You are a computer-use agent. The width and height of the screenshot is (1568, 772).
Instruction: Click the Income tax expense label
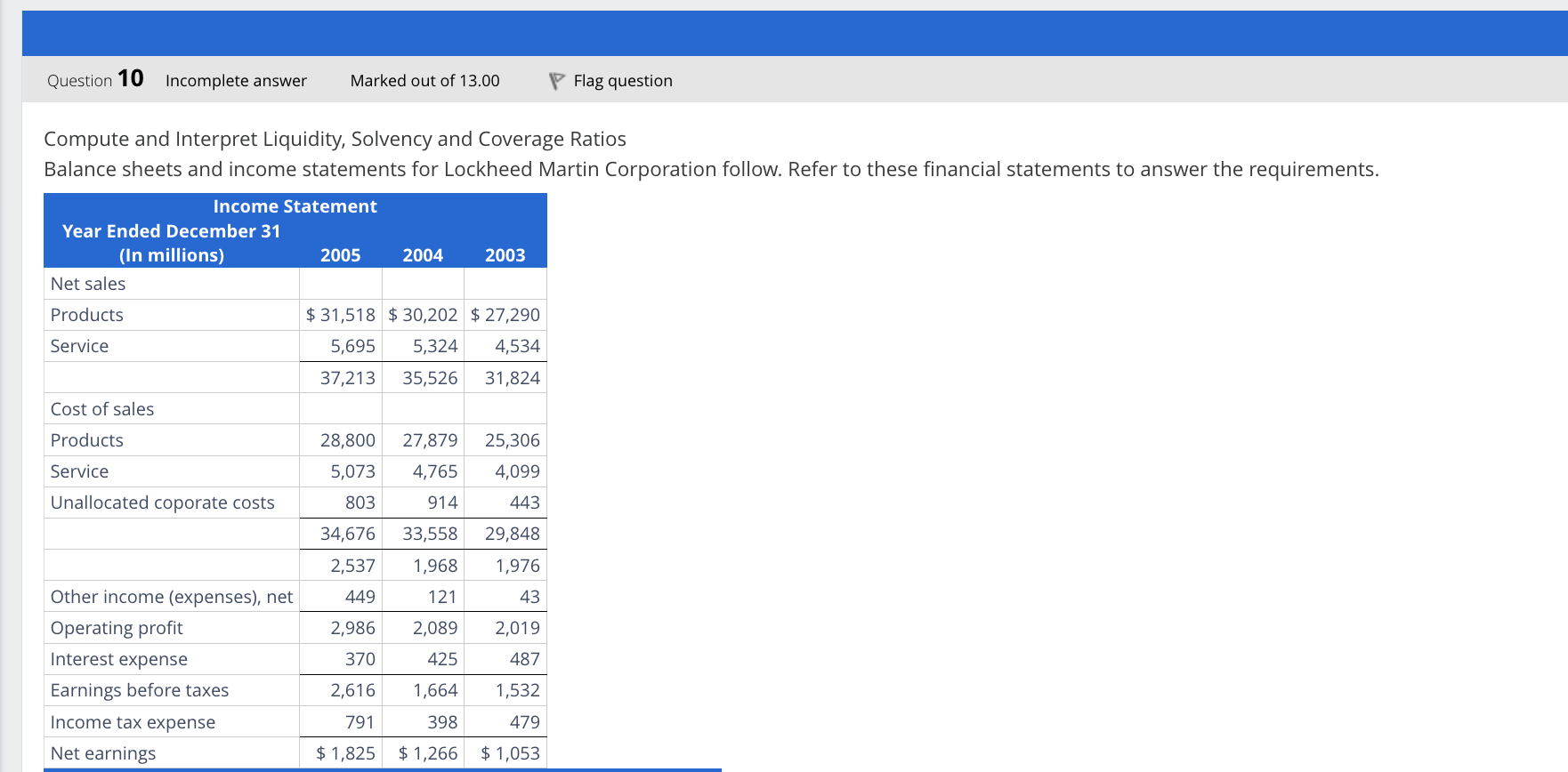[x=133, y=722]
